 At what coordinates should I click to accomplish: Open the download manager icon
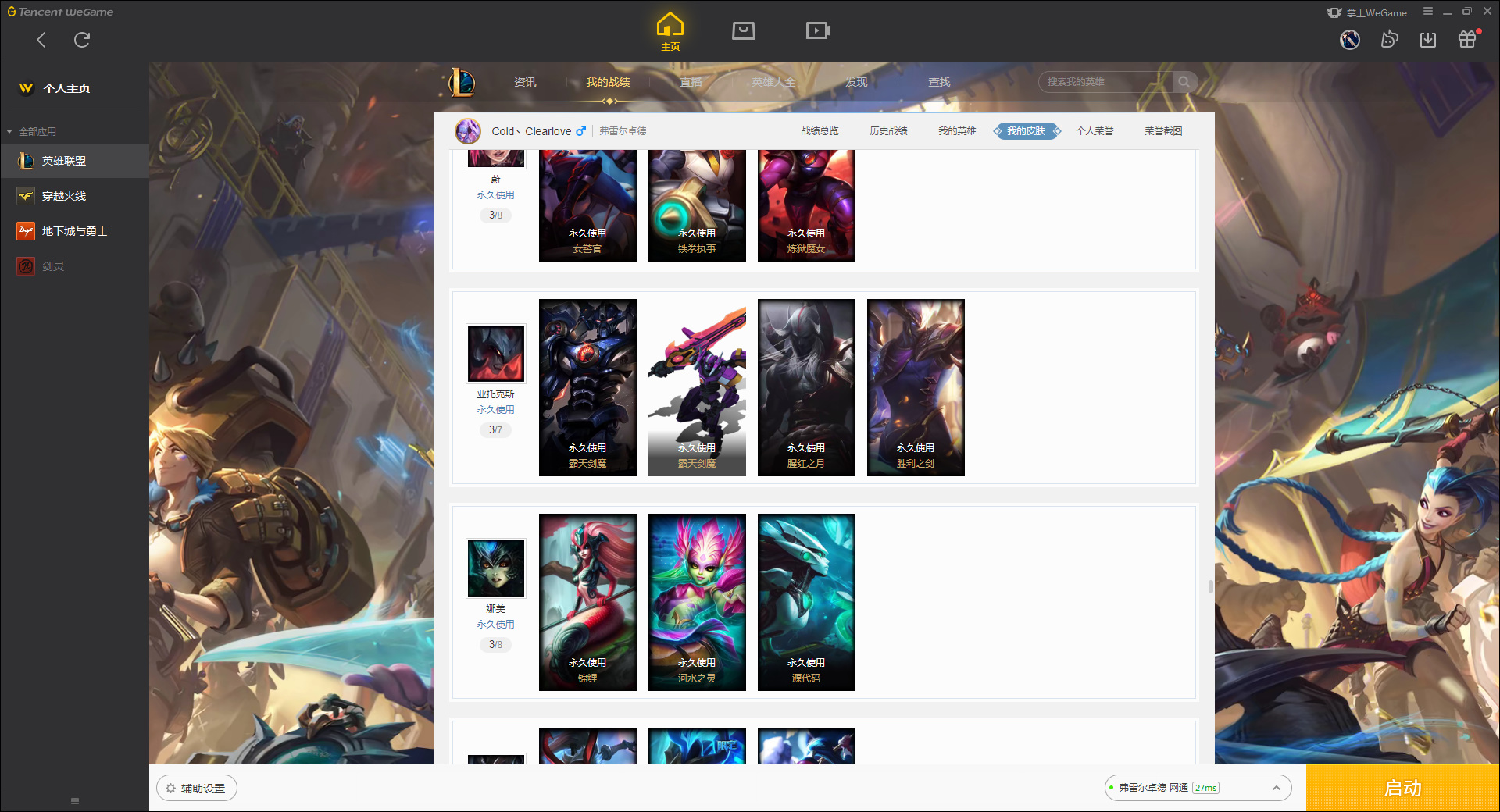(x=1428, y=39)
